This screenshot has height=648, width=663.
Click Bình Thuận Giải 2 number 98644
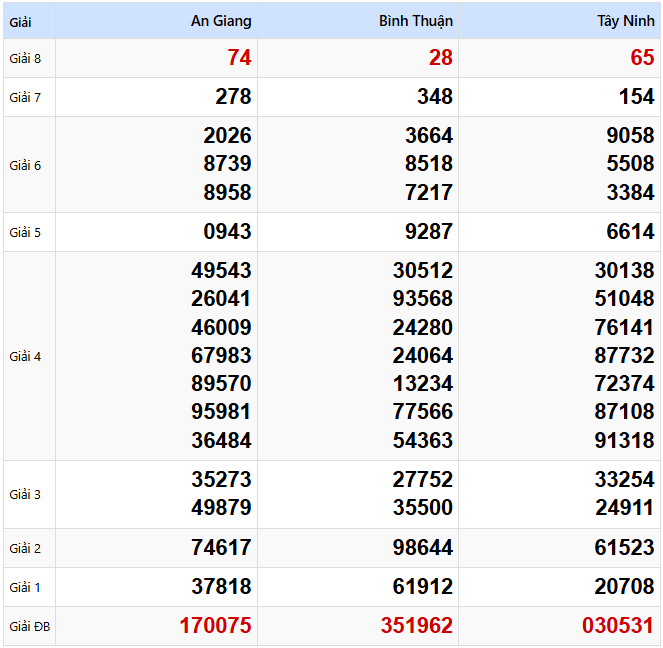click(x=422, y=548)
